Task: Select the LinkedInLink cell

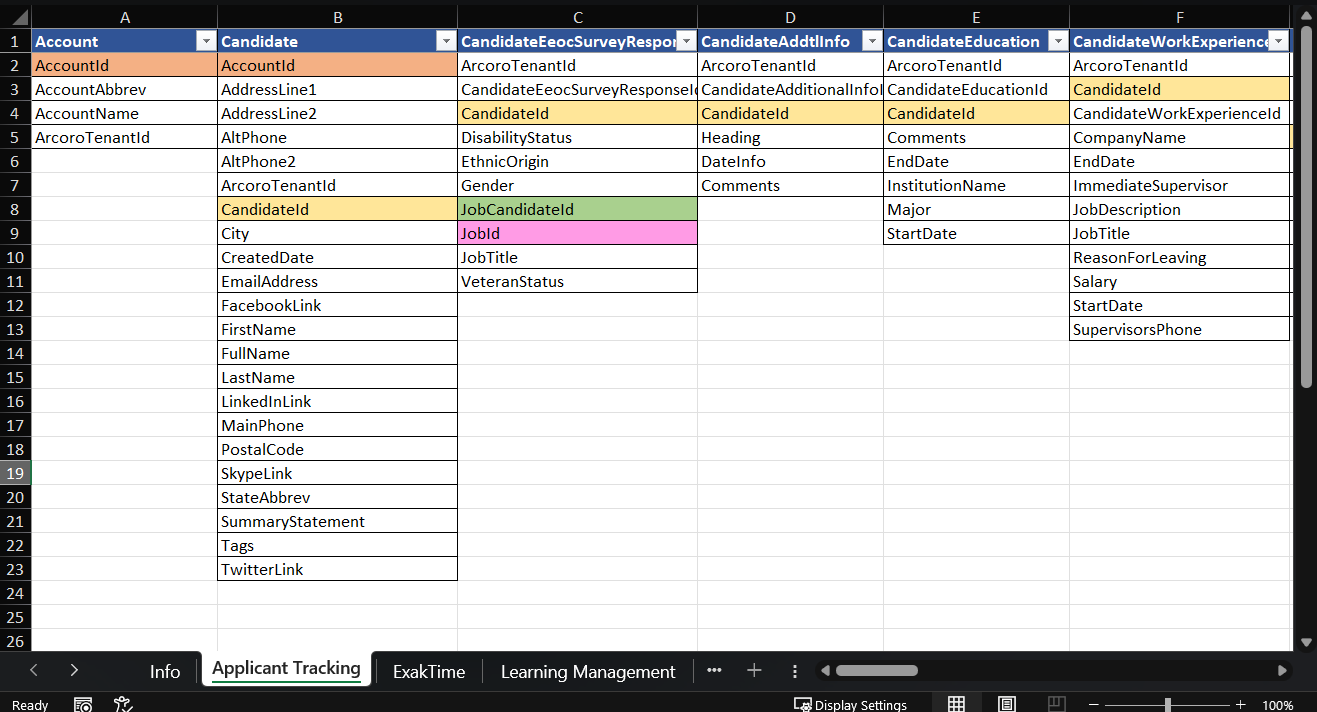Action: pyautogui.click(x=338, y=401)
